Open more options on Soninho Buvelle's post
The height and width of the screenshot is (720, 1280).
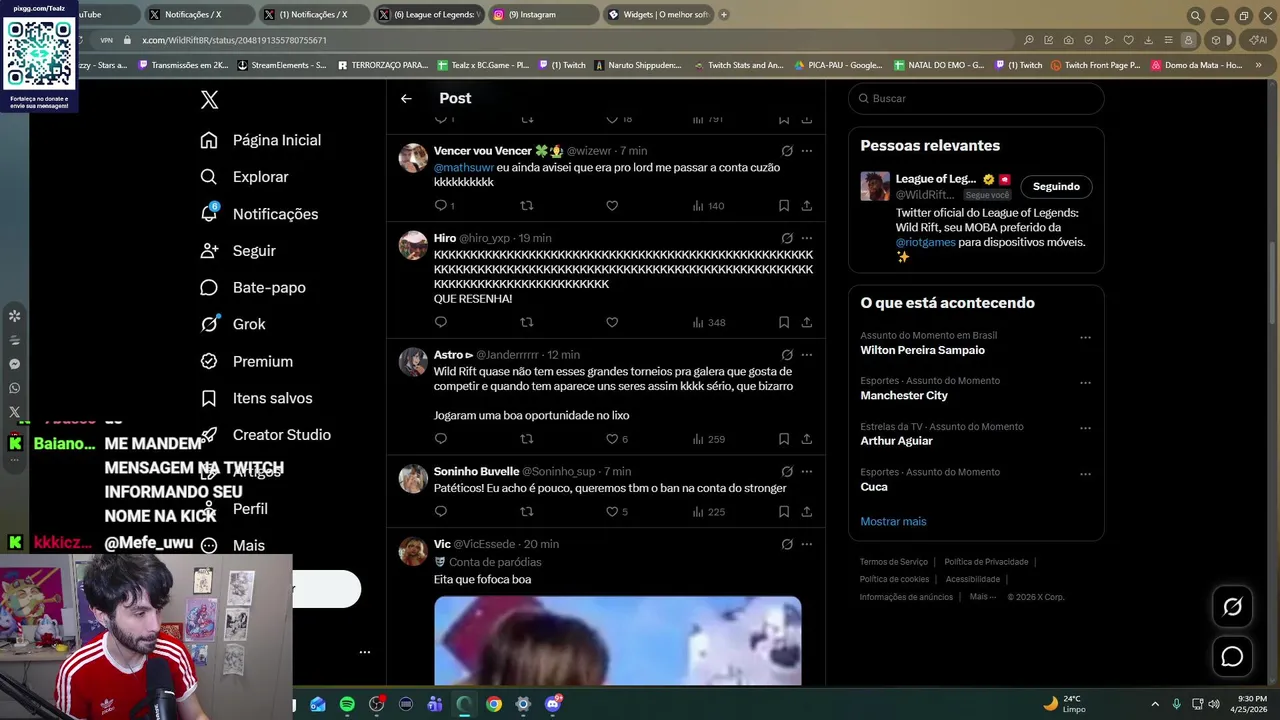(x=807, y=471)
